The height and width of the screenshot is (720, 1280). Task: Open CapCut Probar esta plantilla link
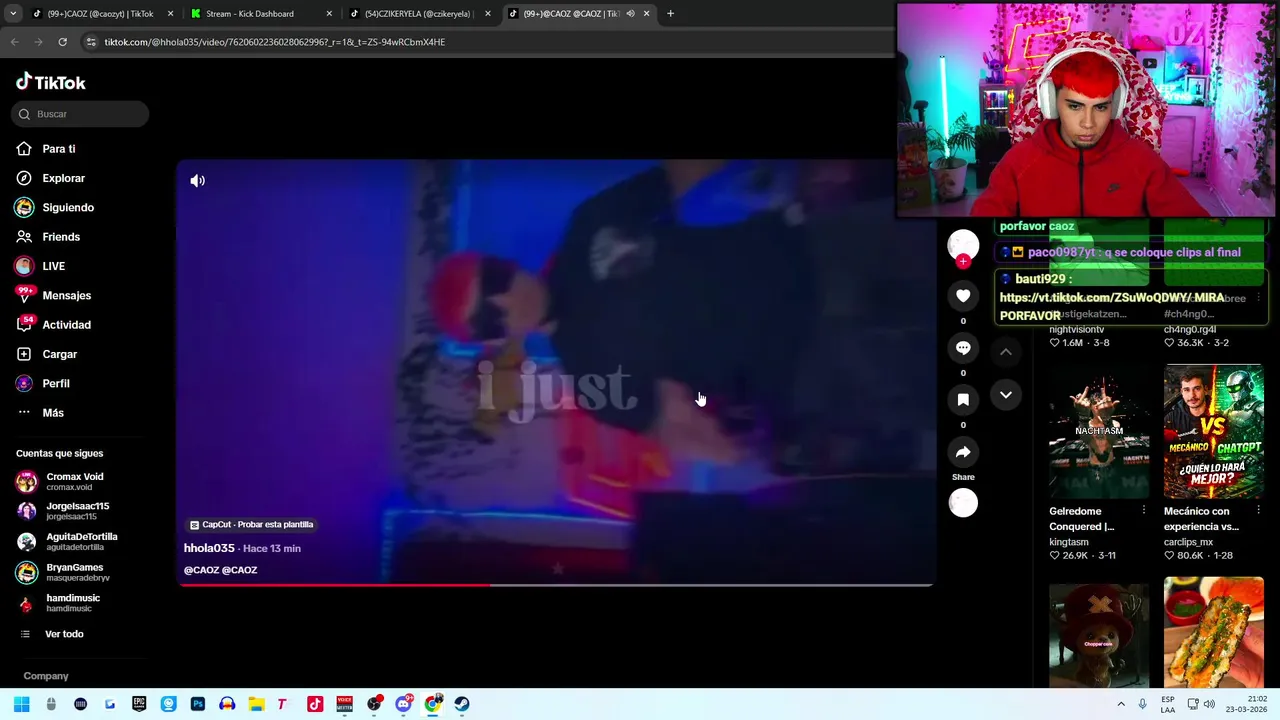point(252,524)
